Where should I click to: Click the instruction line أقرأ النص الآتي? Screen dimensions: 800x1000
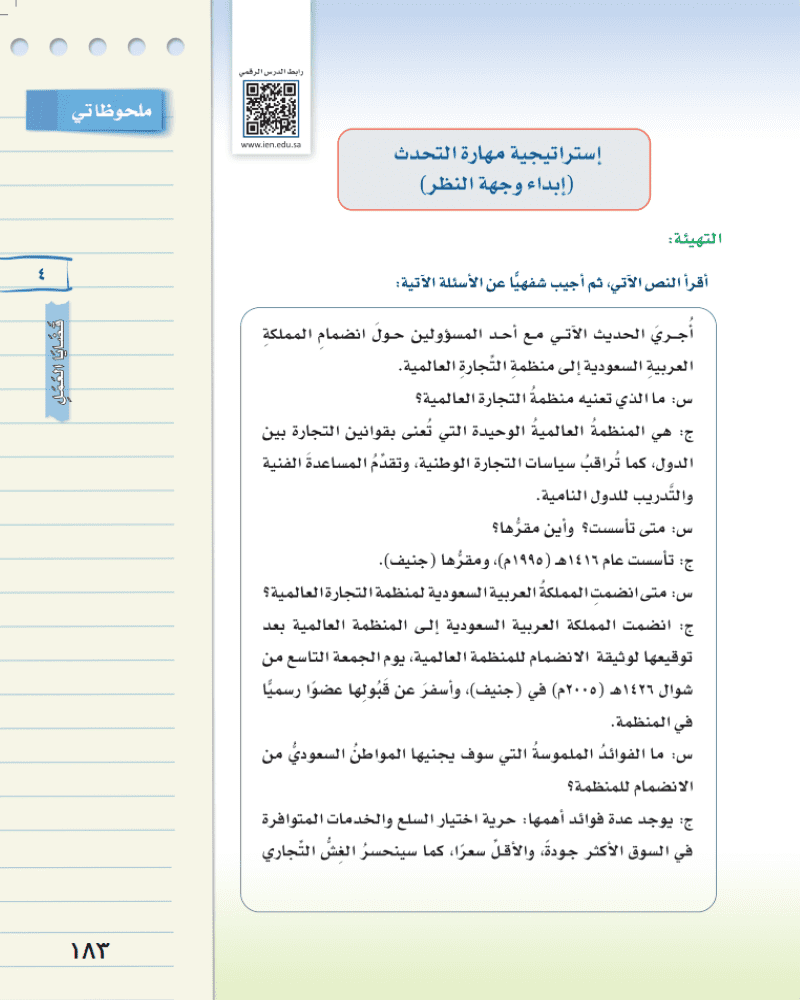(552, 282)
